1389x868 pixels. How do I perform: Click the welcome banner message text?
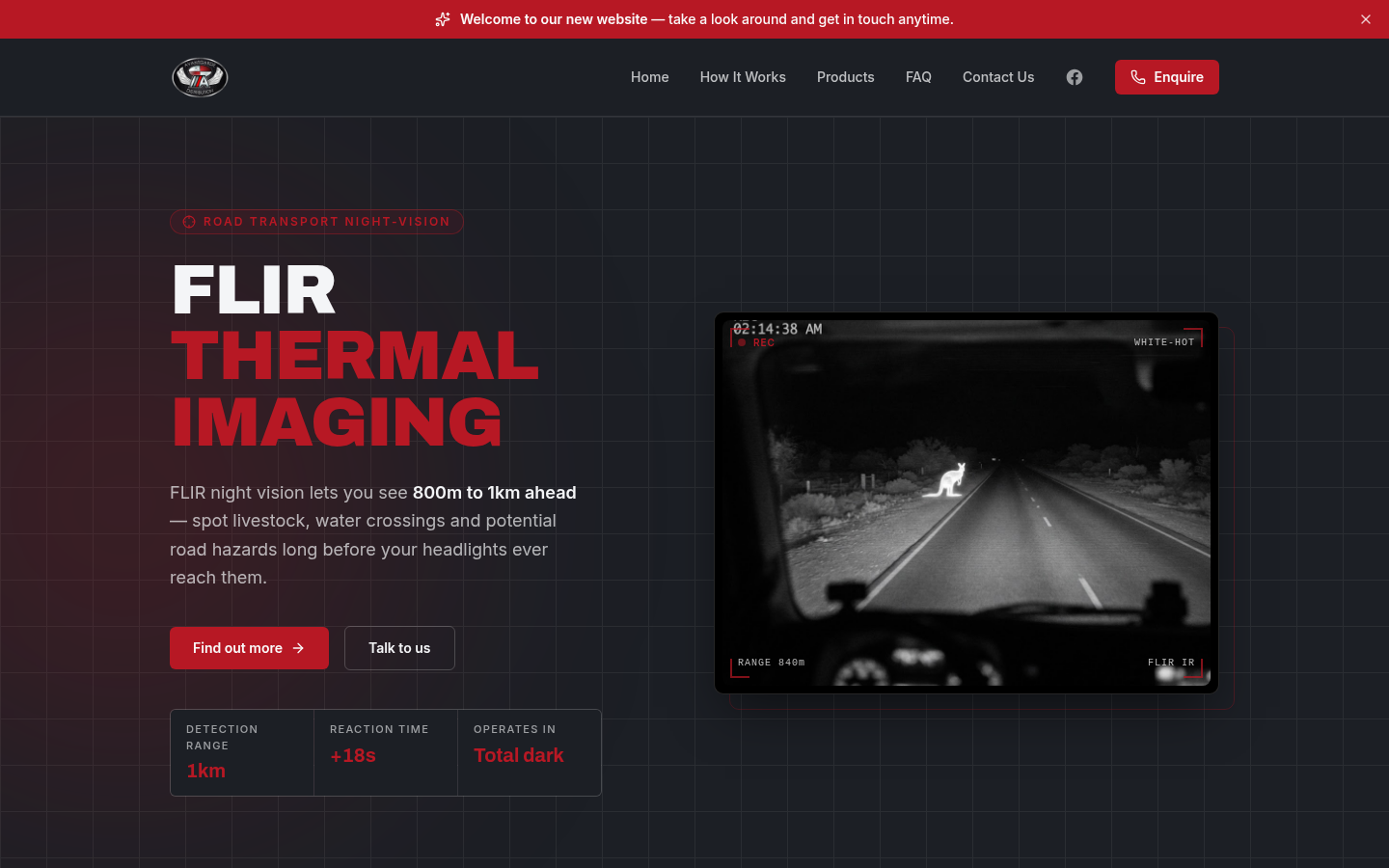pyautogui.click(x=707, y=19)
